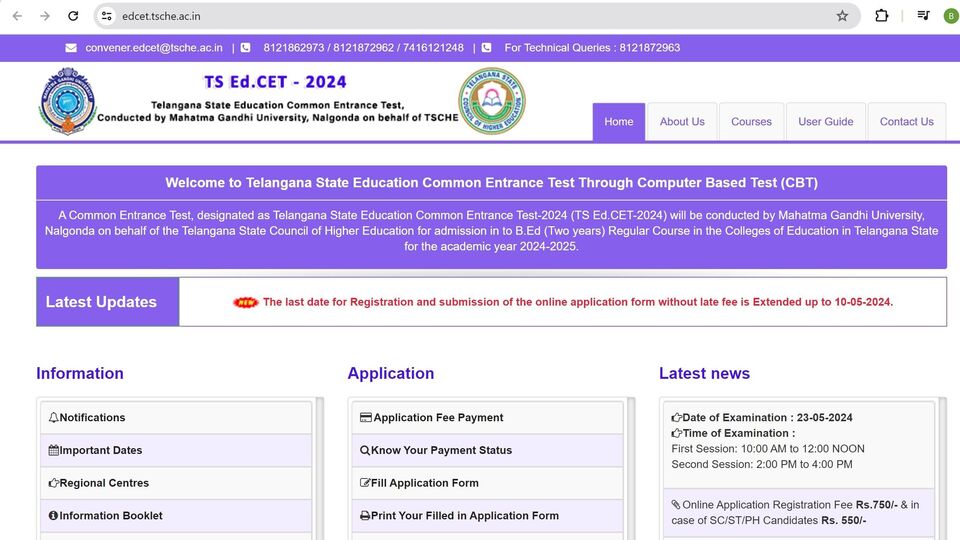
Task: Open the User Guide tab
Action: pos(825,122)
